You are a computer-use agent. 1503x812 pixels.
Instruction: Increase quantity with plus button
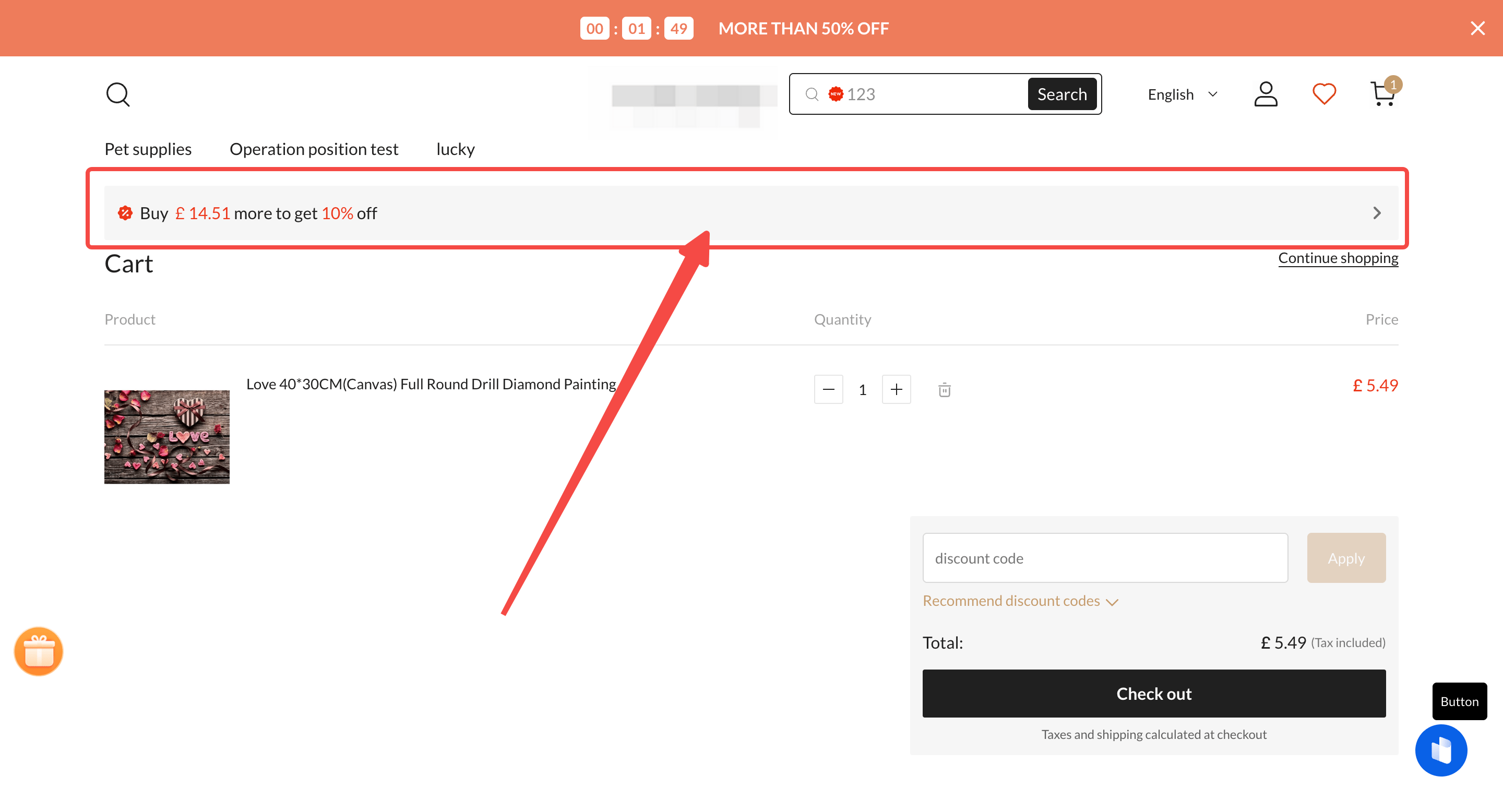(x=896, y=389)
